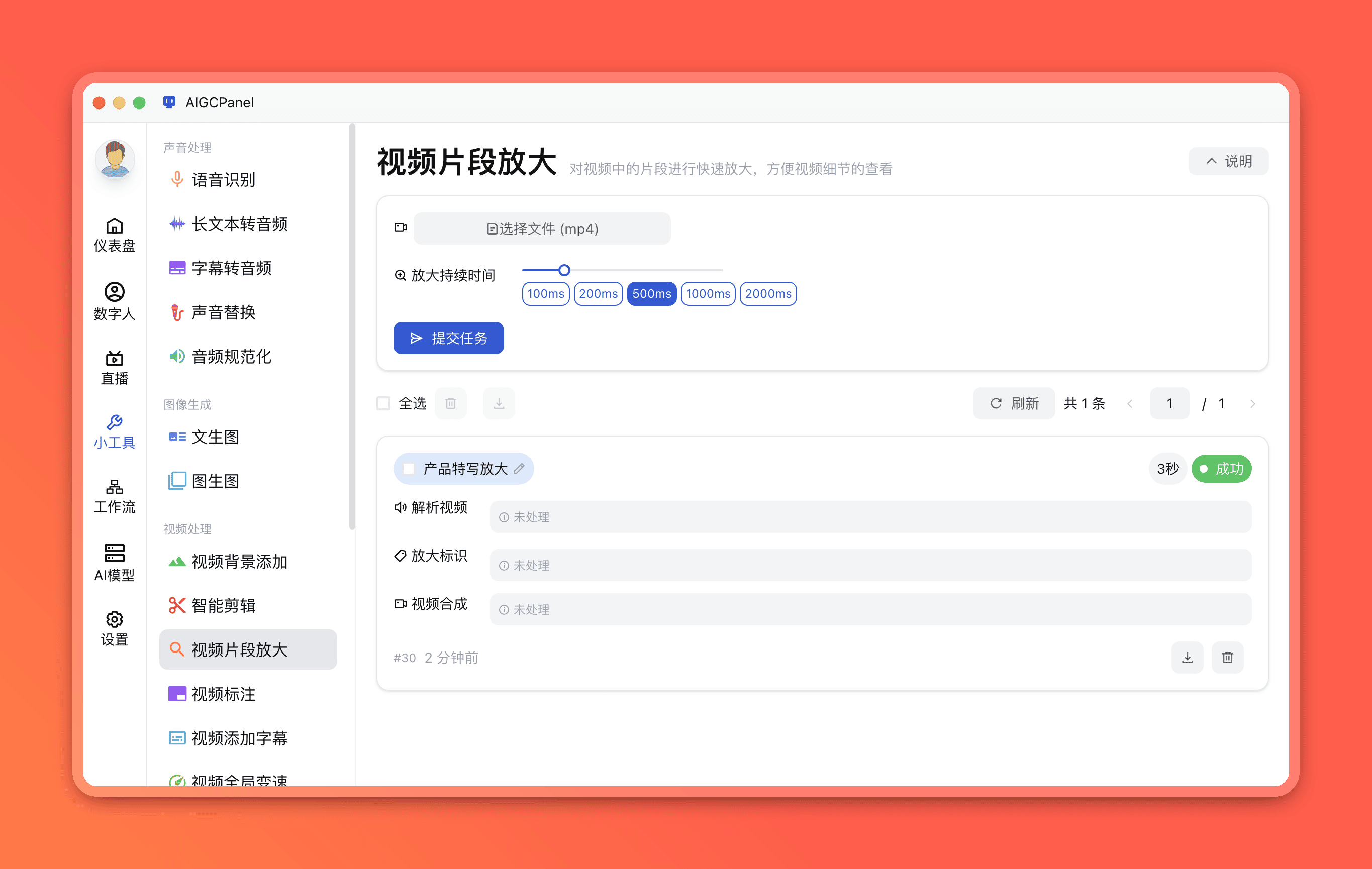Open the 直播 live streaming section
Viewport: 1372px width, 869px height.
(114, 368)
